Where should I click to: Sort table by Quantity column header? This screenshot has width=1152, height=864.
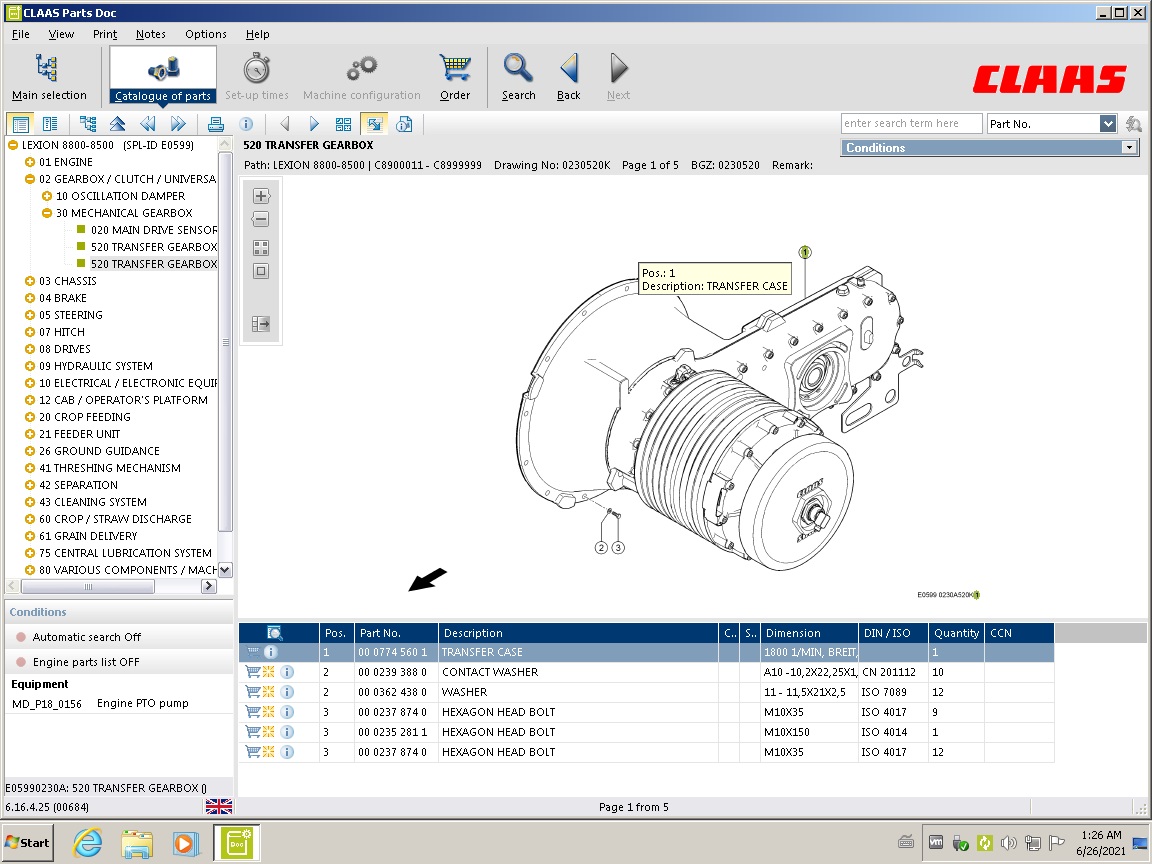click(956, 633)
